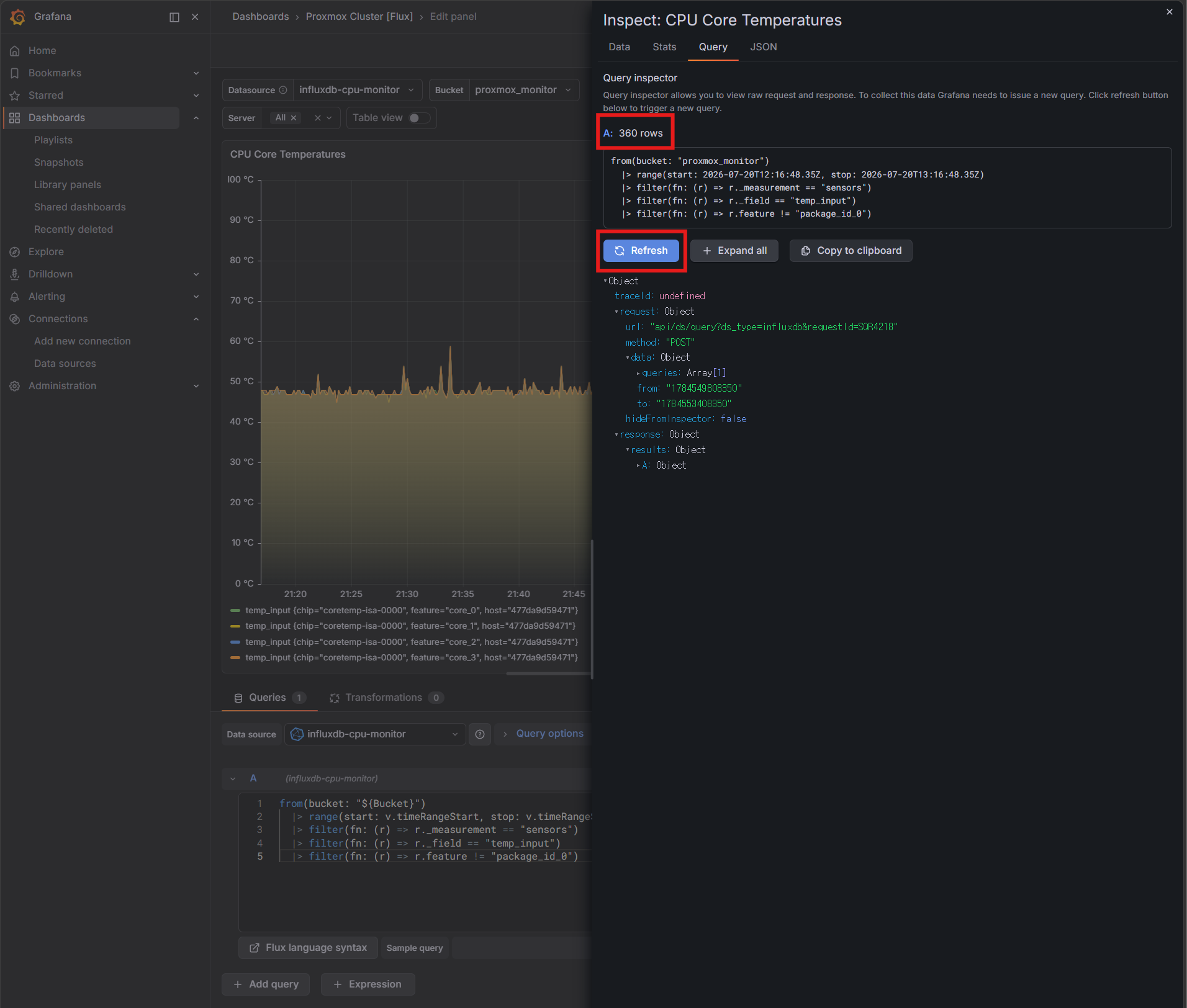
Task: Copy the query response to clipboard
Action: (851, 251)
